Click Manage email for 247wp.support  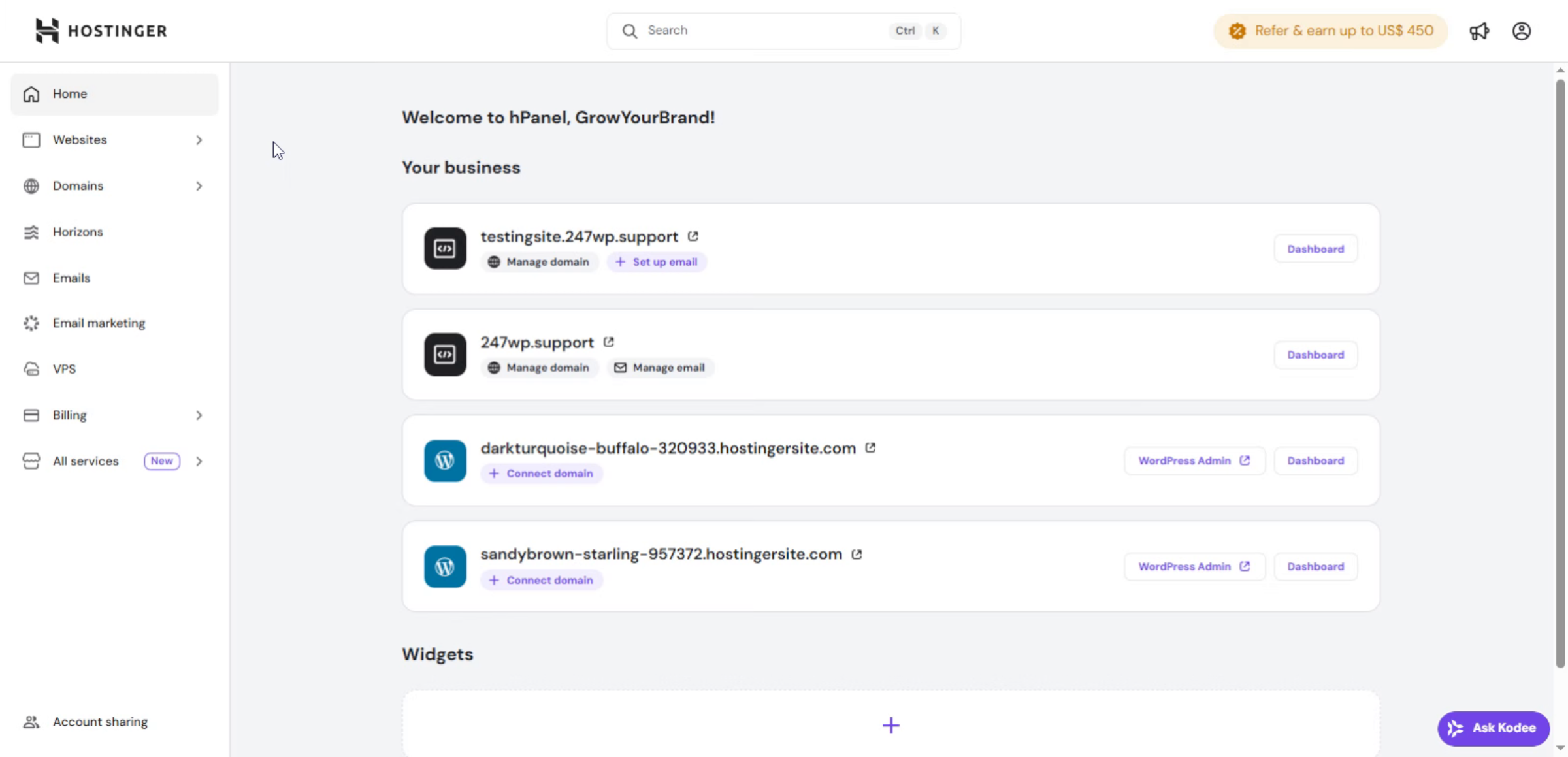[x=660, y=367]
